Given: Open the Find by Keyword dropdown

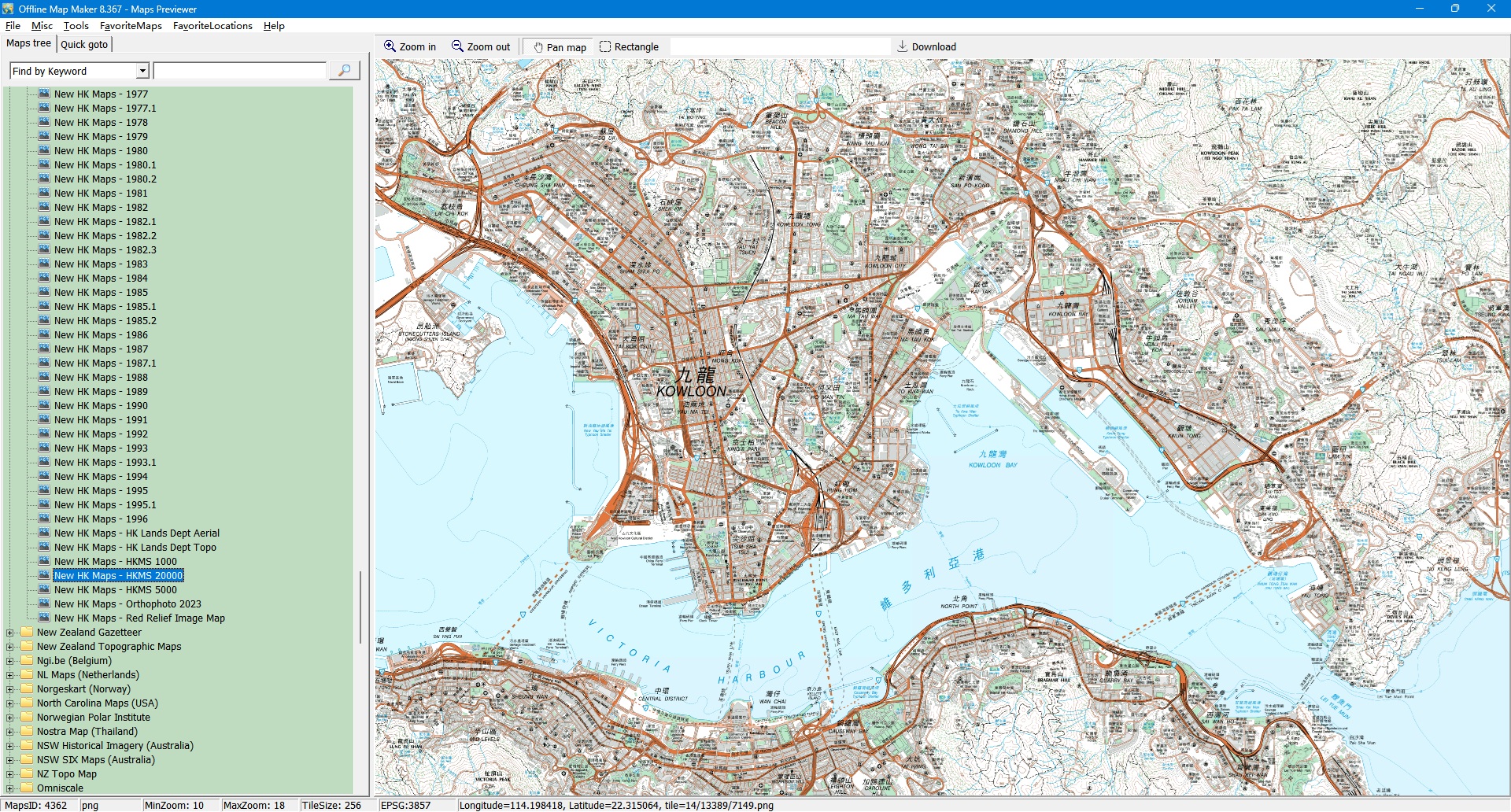Looking at the screenshot, I should (142, 71).
